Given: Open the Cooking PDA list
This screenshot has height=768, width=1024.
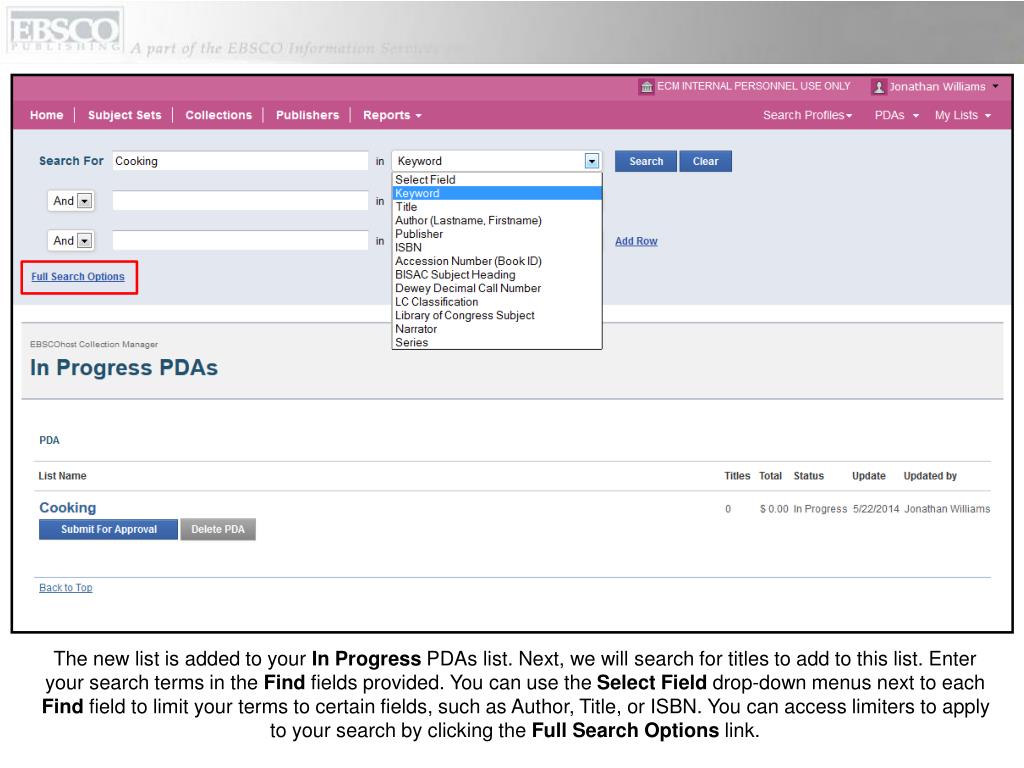Looking at the screenshot, I should (x=67, y=507).
